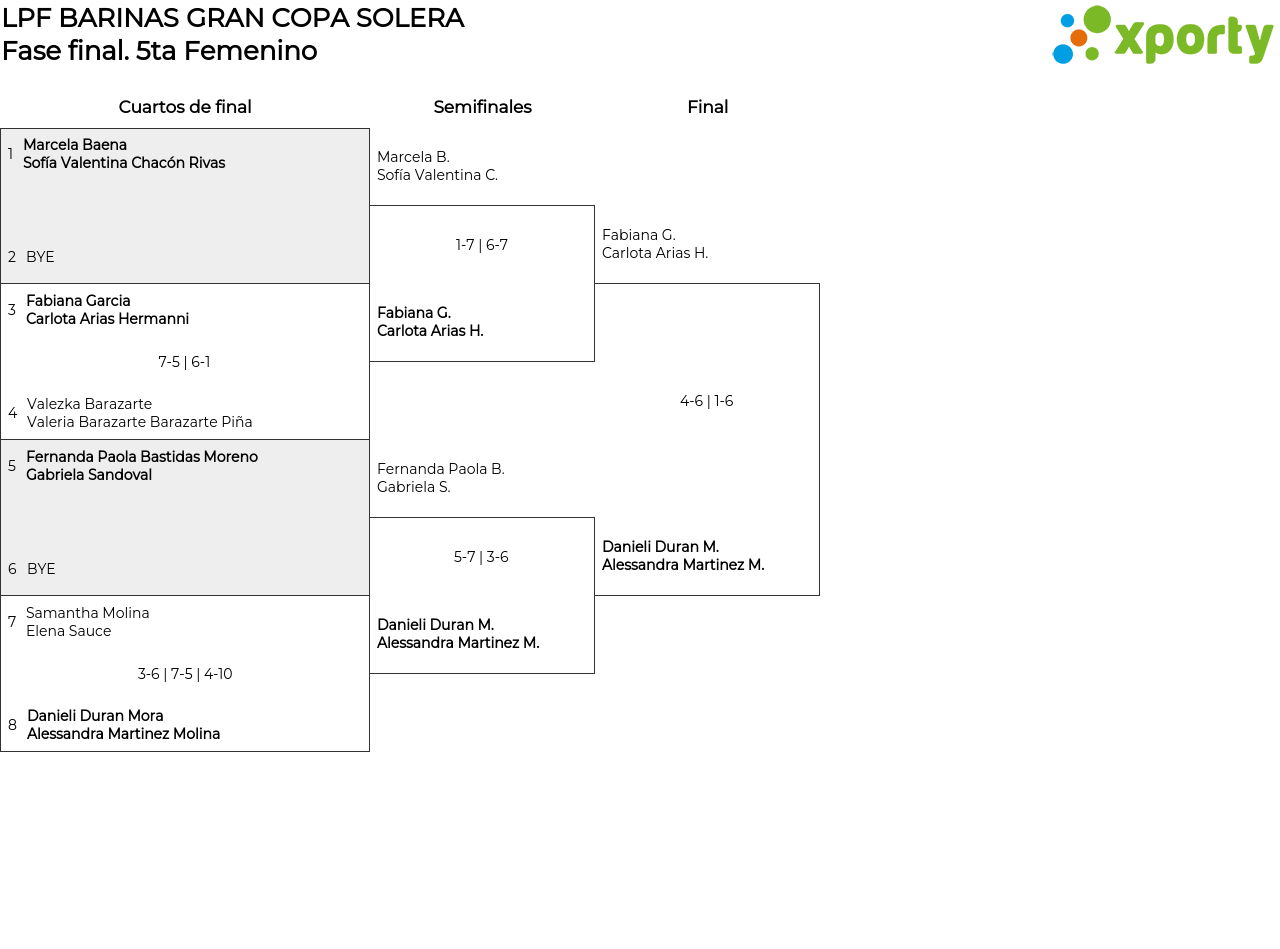Click the Semifinales column header
Viewport: 1280px width, 949px height.
point(482,107)
